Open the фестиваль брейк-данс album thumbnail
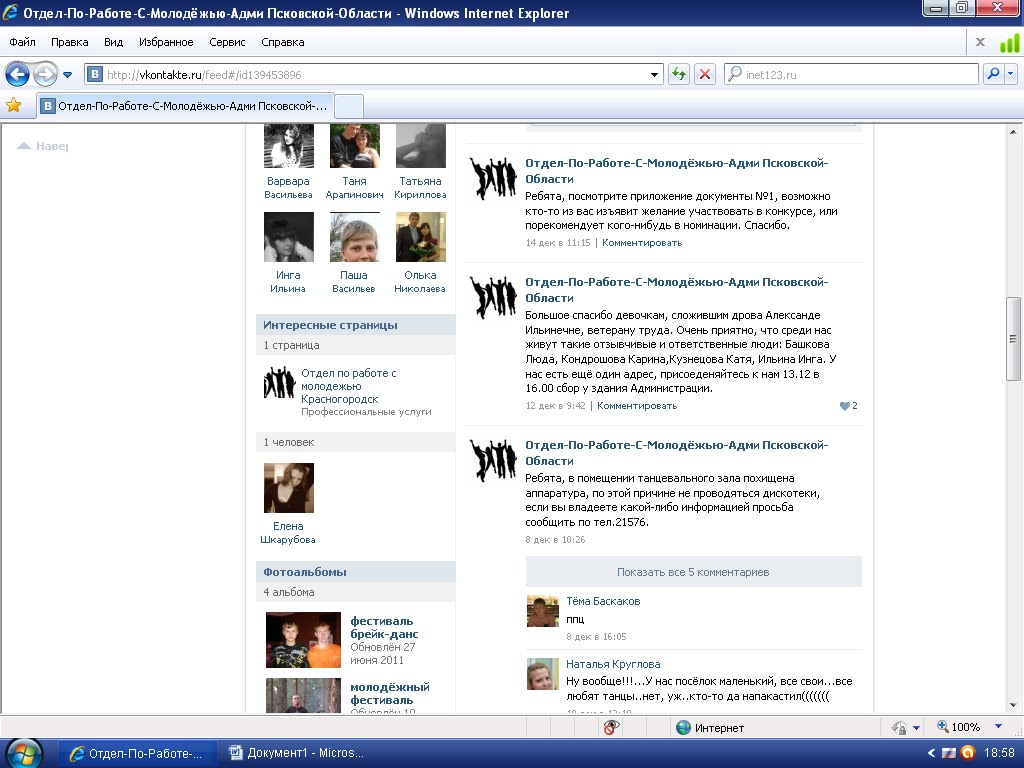This screenshot has height=768, width=1024. coord(303,639)
